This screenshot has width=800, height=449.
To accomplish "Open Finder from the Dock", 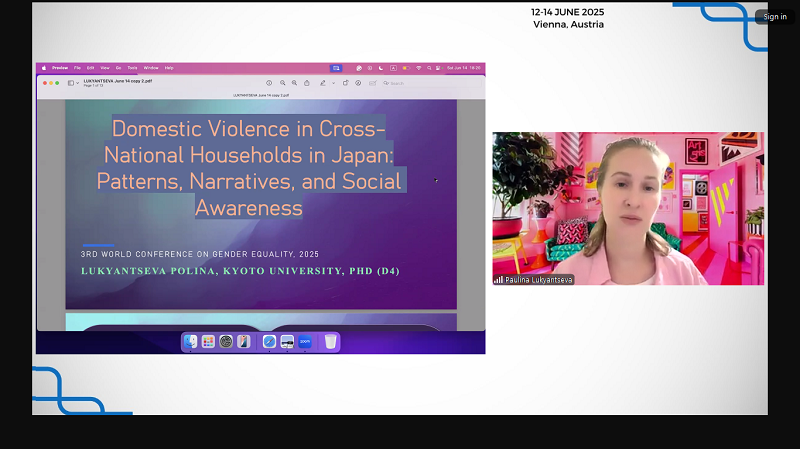I will (x=190, y=342).
